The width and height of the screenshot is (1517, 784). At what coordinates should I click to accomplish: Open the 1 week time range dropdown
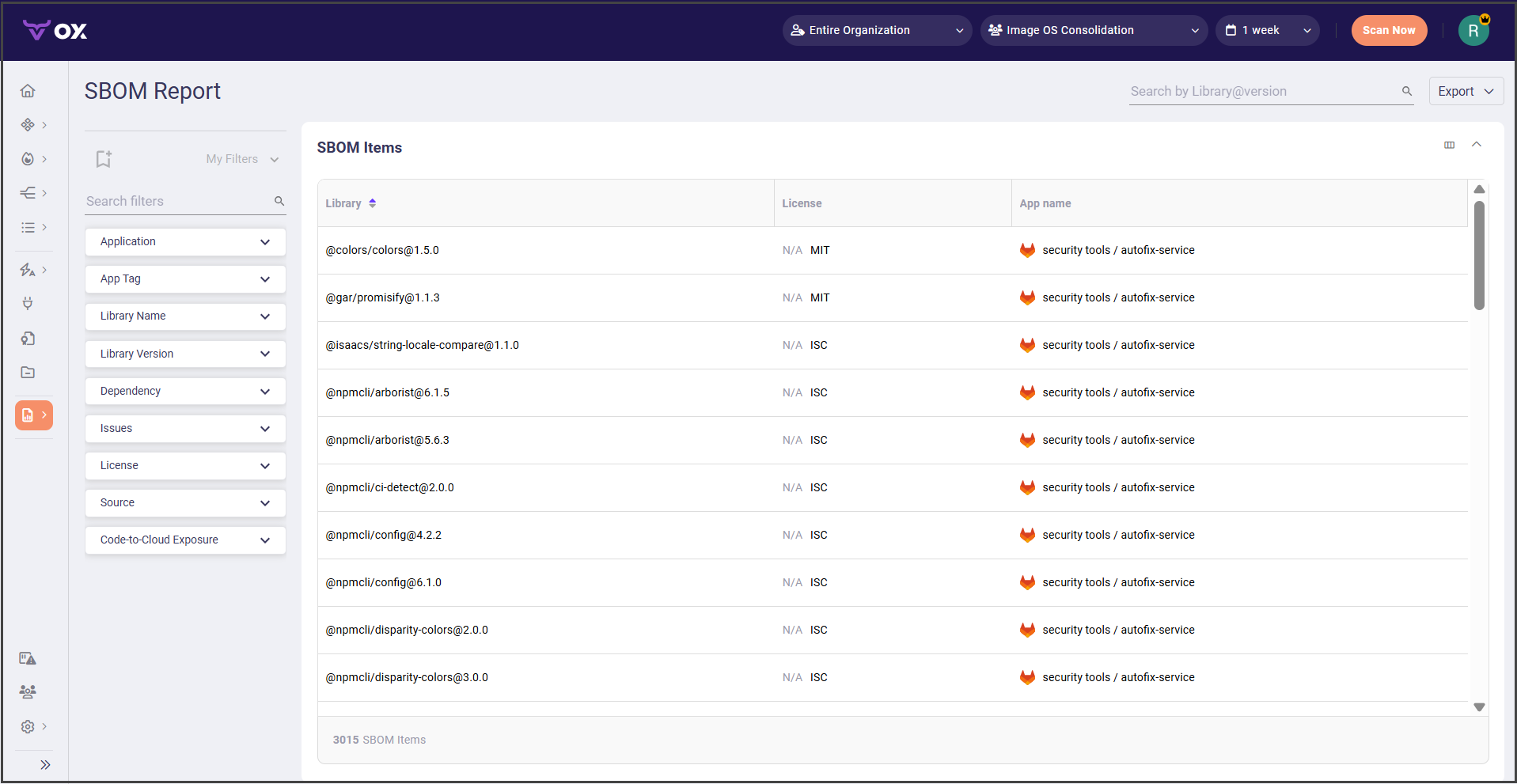1266,31
